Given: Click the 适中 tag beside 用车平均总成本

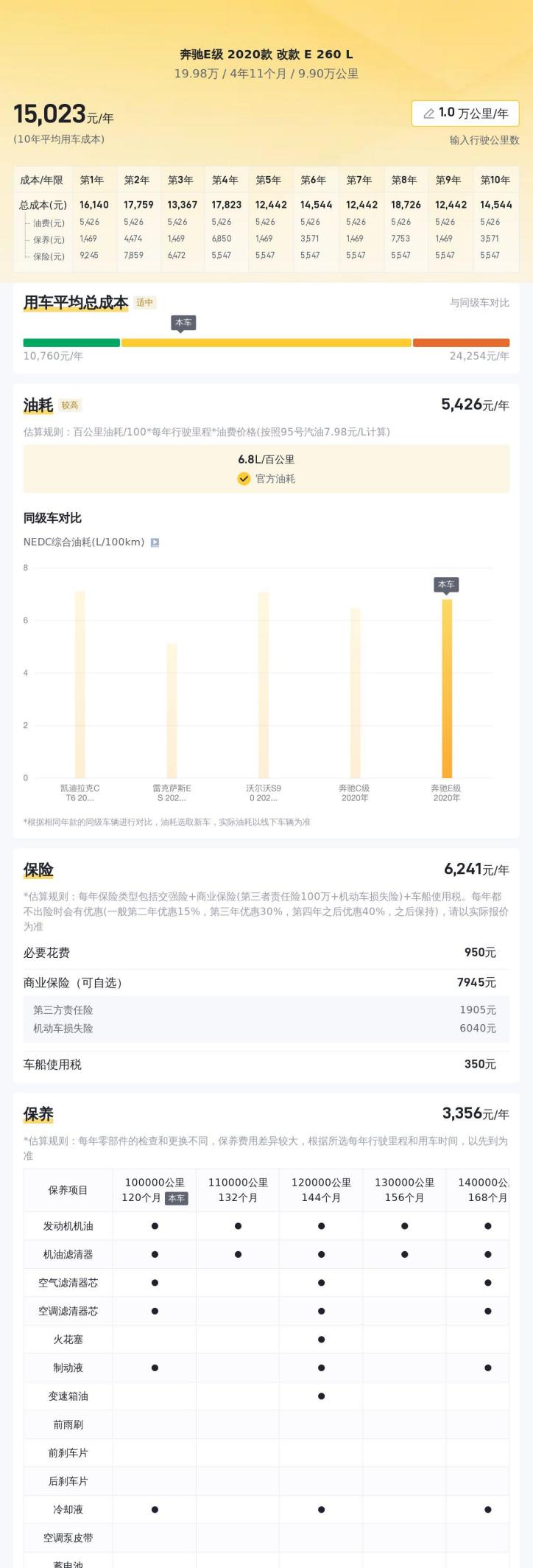Looking at the screenshot, I should (145, 303).
